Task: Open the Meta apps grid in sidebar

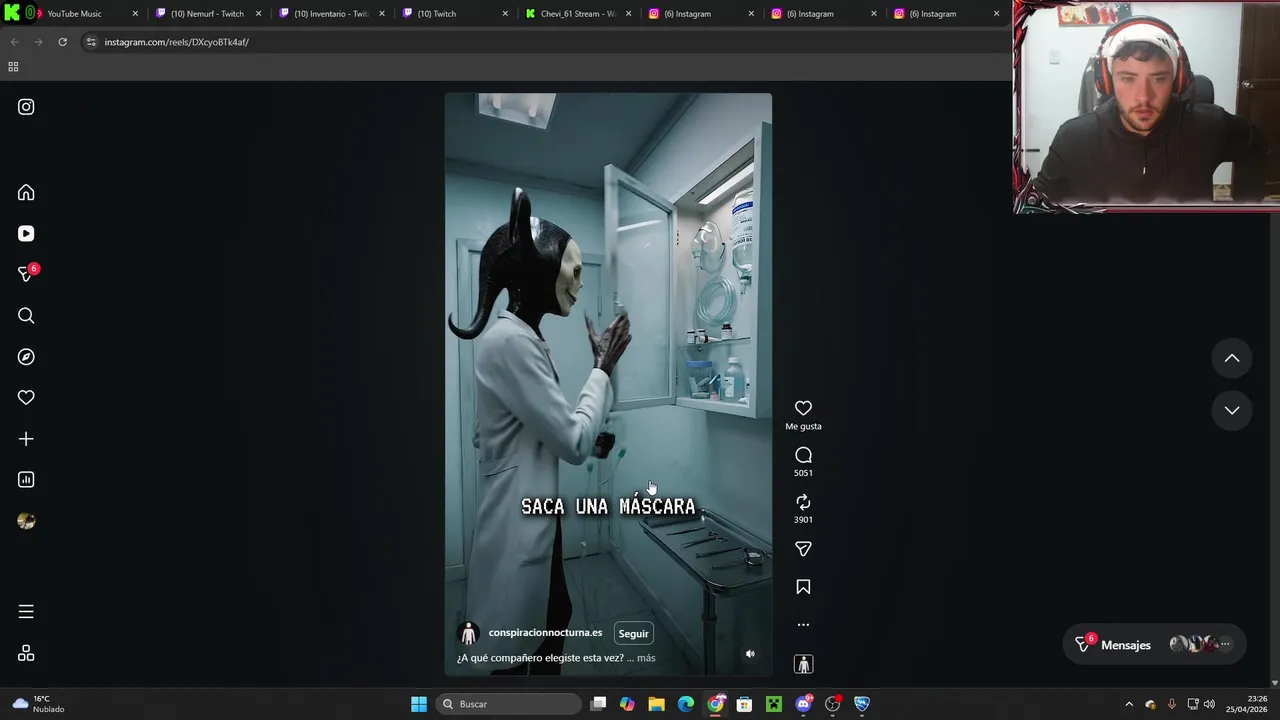Action: pyautogui.click(x=26, y=653)
